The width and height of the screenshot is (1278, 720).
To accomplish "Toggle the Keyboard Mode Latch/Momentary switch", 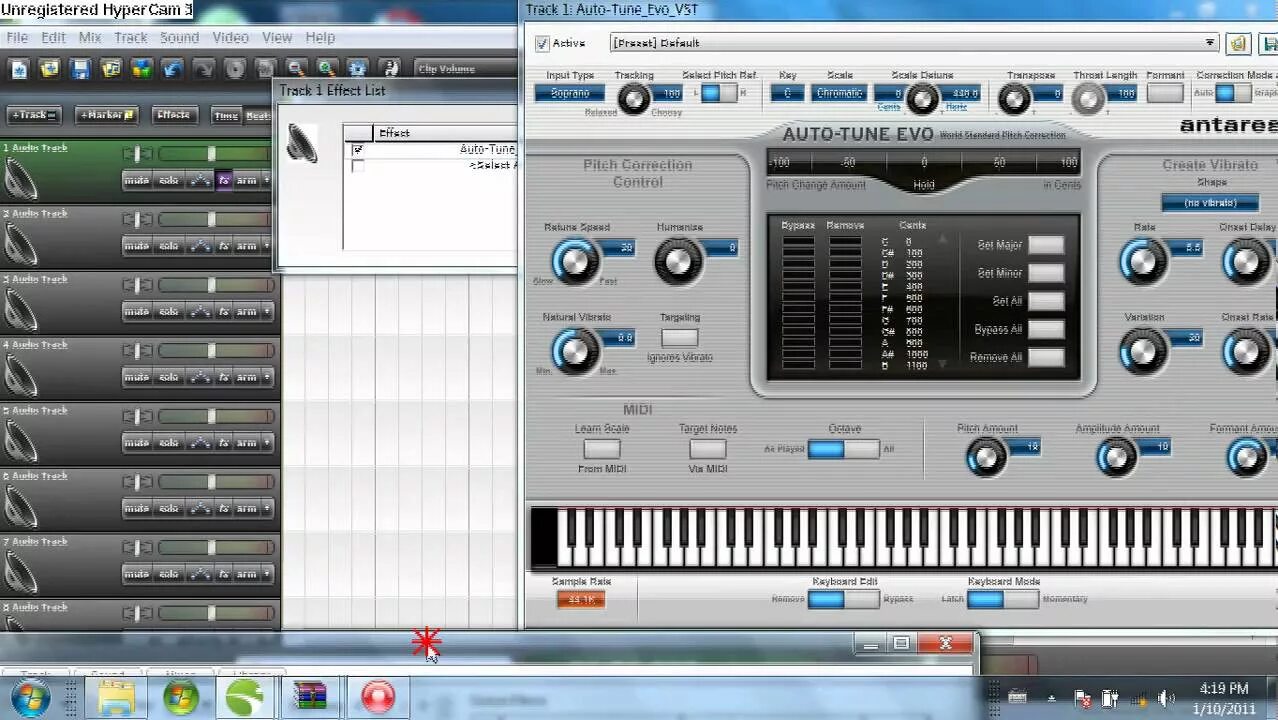I will coord(1003,599).
